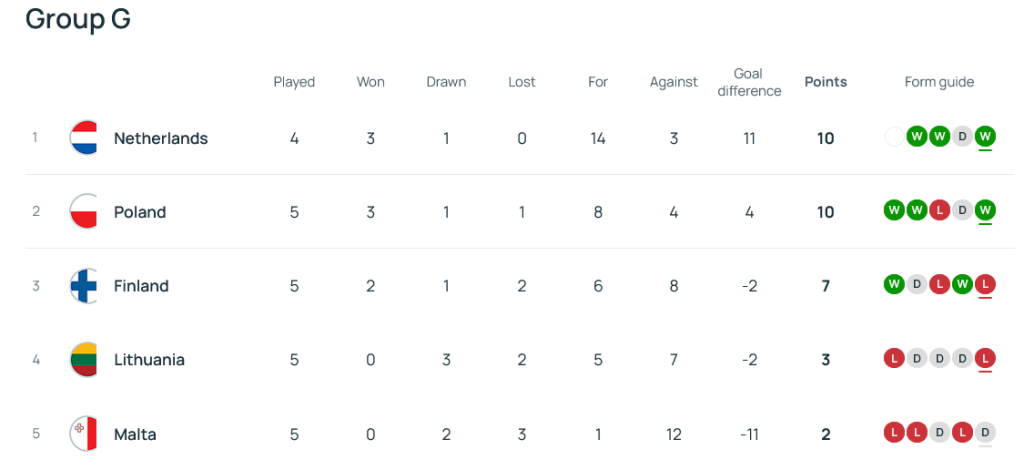Select the Malta team name
Viewport: 1024px width, 470px height.
tap(135, 434)
